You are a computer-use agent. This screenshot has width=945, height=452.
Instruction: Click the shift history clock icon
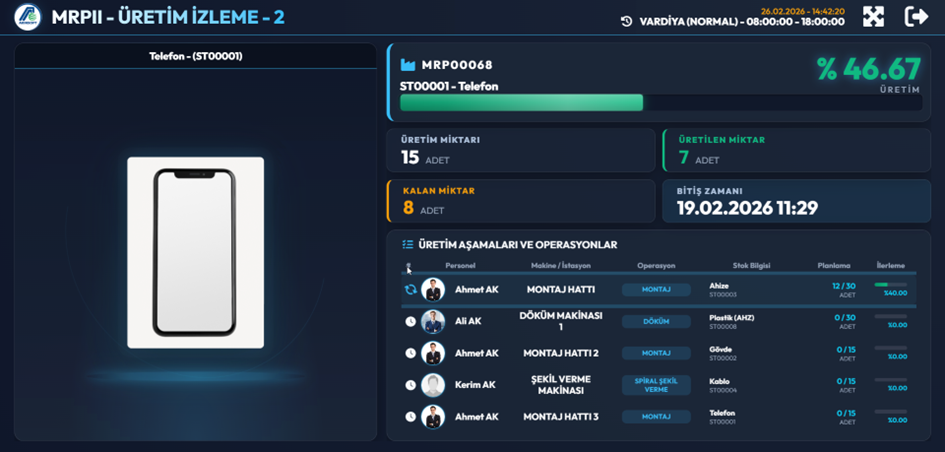point(626,21)
